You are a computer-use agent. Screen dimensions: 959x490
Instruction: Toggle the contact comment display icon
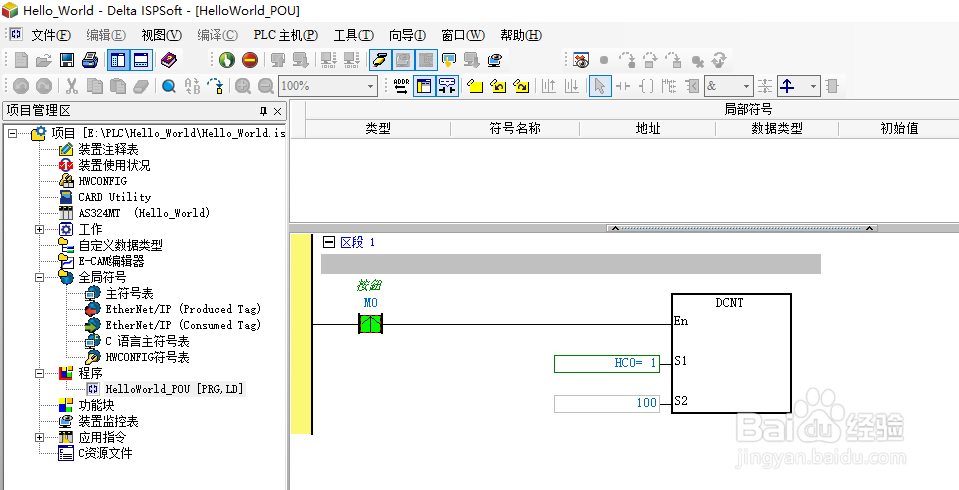point(448,86)
